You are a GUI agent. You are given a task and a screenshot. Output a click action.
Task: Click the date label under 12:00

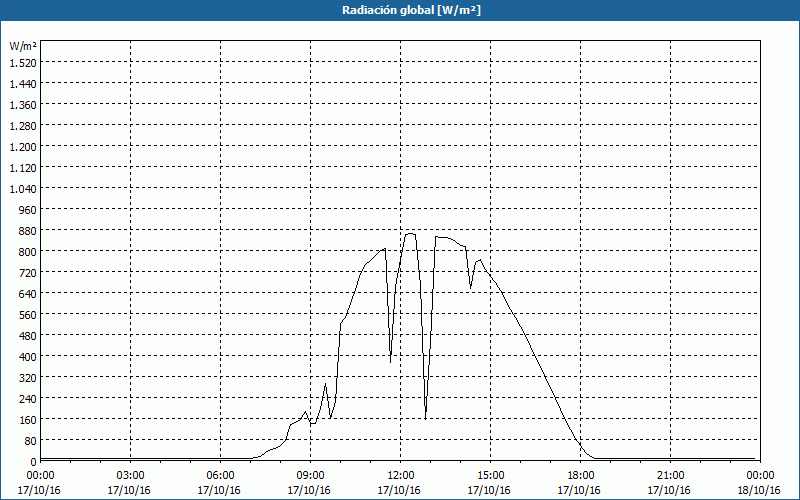pyautogui.click(x=399, y=490)
